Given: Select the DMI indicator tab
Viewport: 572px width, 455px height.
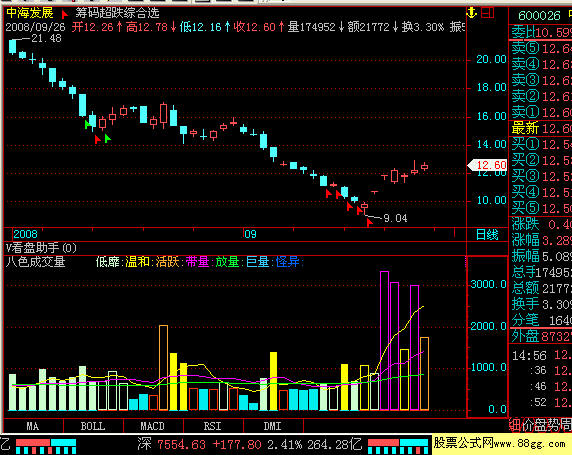Looking at the screenshot, I should [x=273, y=426].
